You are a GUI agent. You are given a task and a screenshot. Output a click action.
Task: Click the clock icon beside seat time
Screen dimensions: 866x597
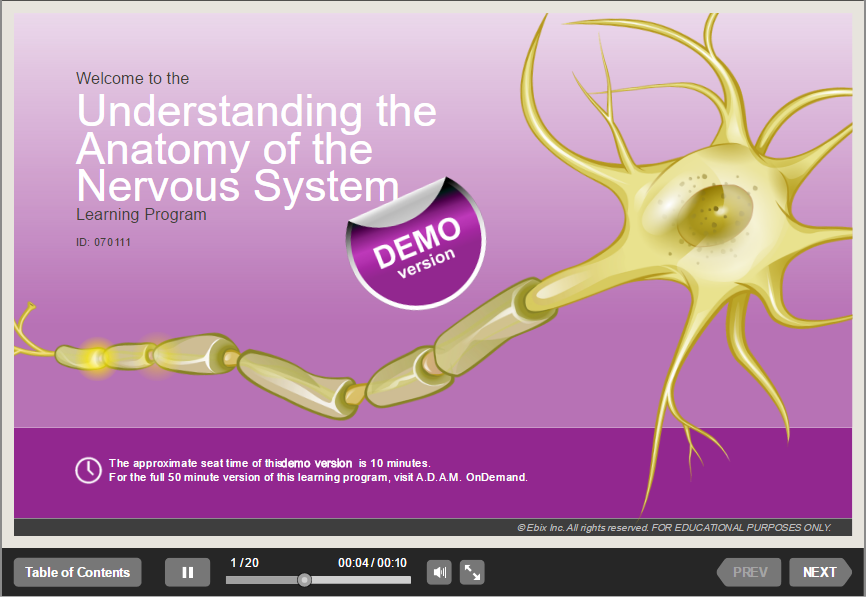coord(88,470)
